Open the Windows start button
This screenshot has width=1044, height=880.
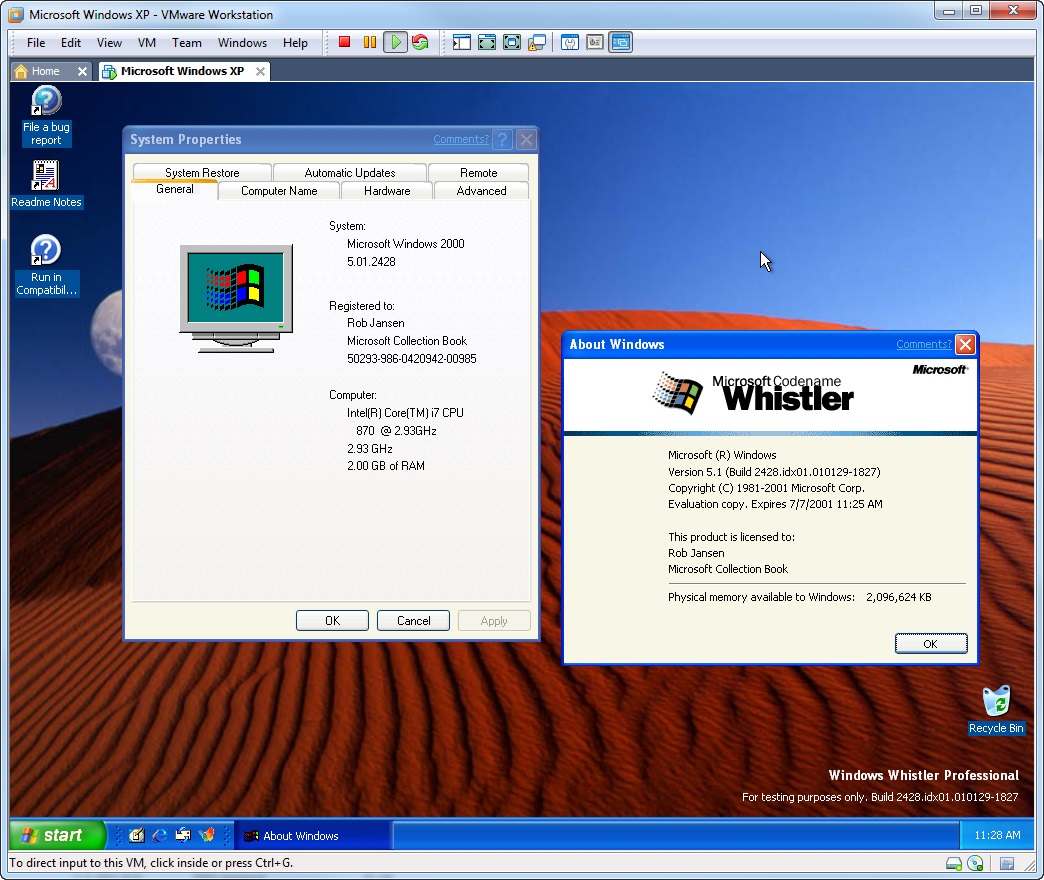[x=58, y=835]
